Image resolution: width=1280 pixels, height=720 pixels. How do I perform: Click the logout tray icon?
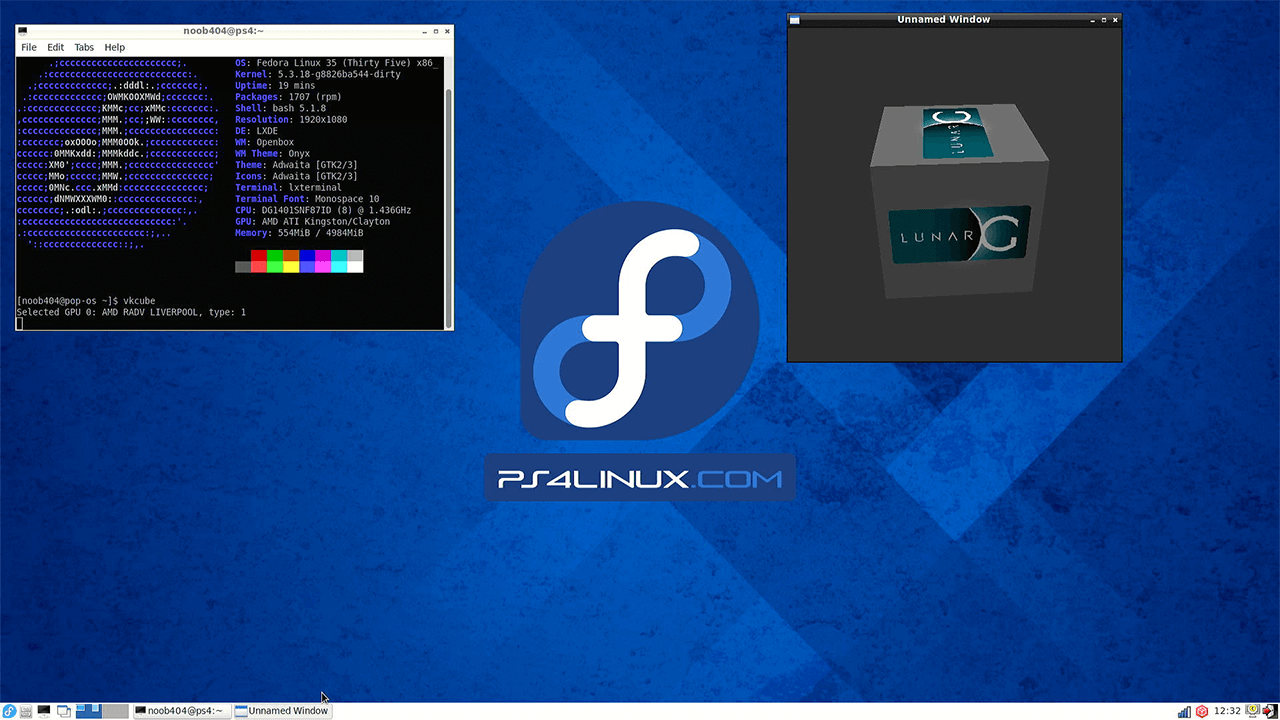click(1269, 712)
